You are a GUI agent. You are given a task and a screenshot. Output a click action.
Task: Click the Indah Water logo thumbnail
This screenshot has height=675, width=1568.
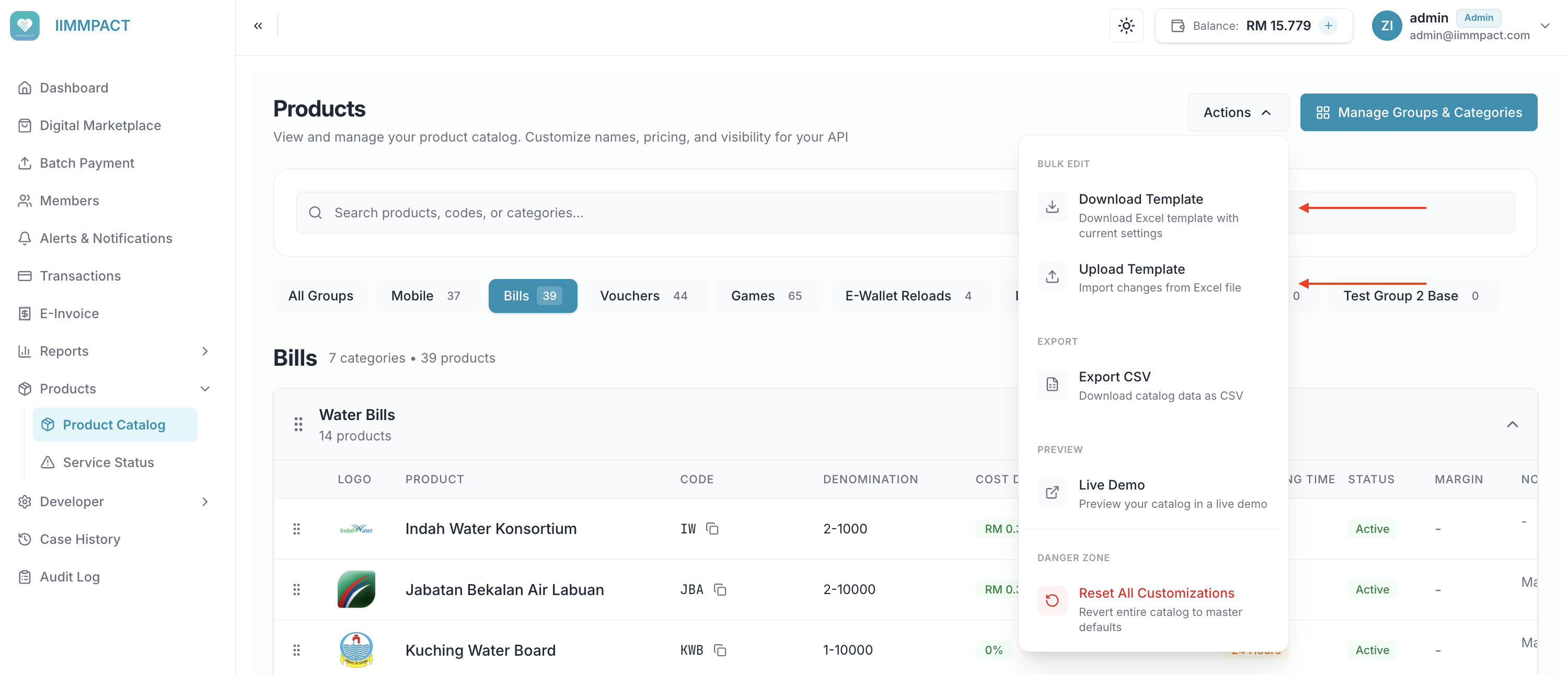coord(356,529)
